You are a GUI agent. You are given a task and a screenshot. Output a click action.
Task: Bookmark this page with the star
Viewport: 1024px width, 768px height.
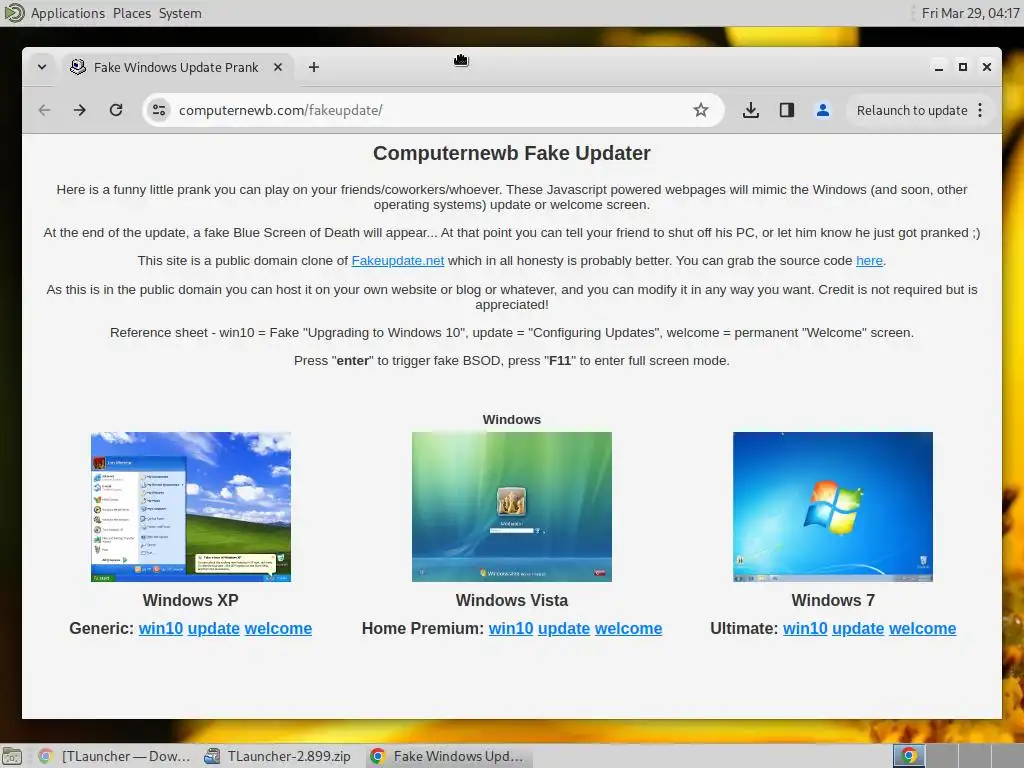tap(701, 110)
